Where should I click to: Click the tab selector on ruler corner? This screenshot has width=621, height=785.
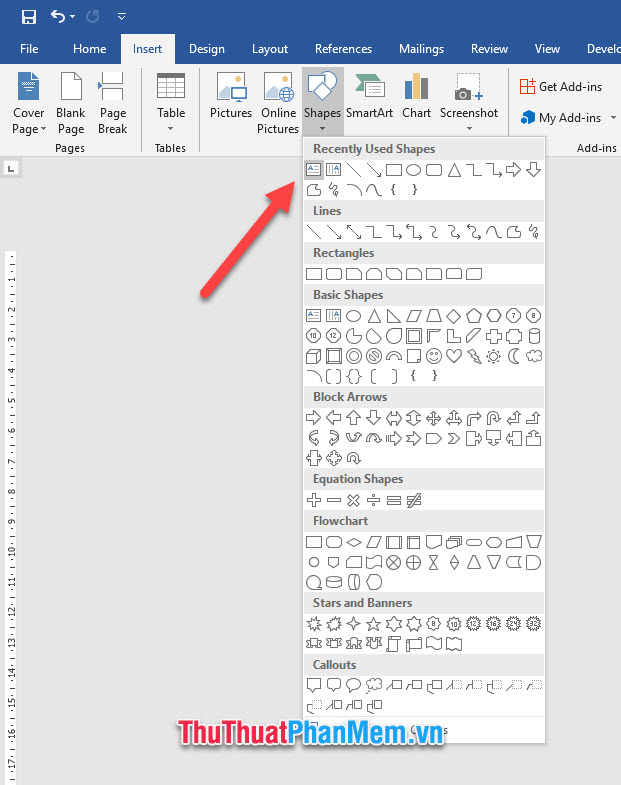click(x=11, y=169)
